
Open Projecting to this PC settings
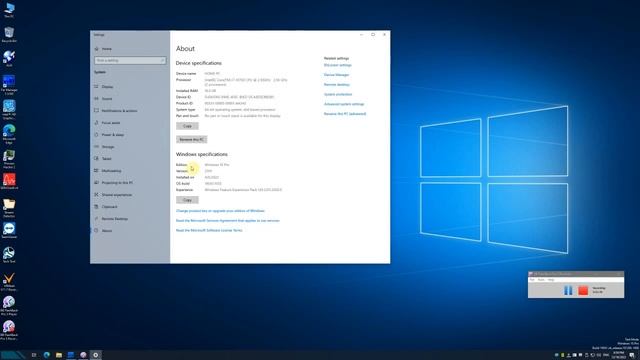point(117,183)
